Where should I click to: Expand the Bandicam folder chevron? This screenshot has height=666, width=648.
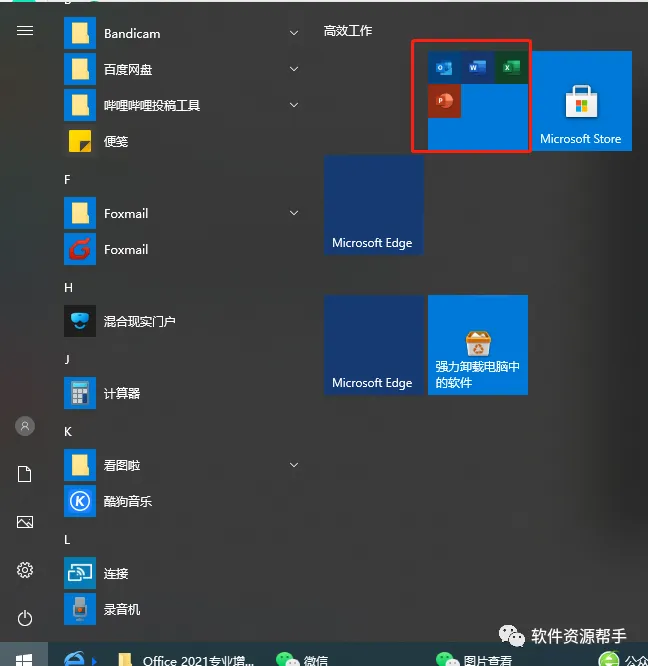pyautogui.click(x=294, y=33)
